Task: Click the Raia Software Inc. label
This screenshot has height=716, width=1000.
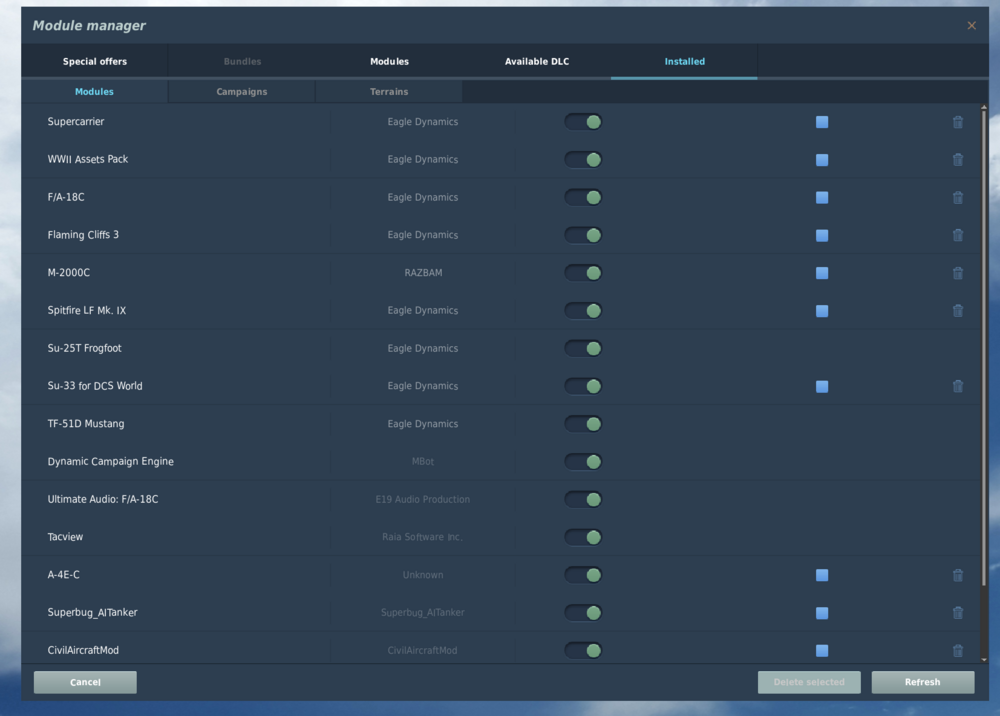Action: pyautogui.click(x=423, y=537)
